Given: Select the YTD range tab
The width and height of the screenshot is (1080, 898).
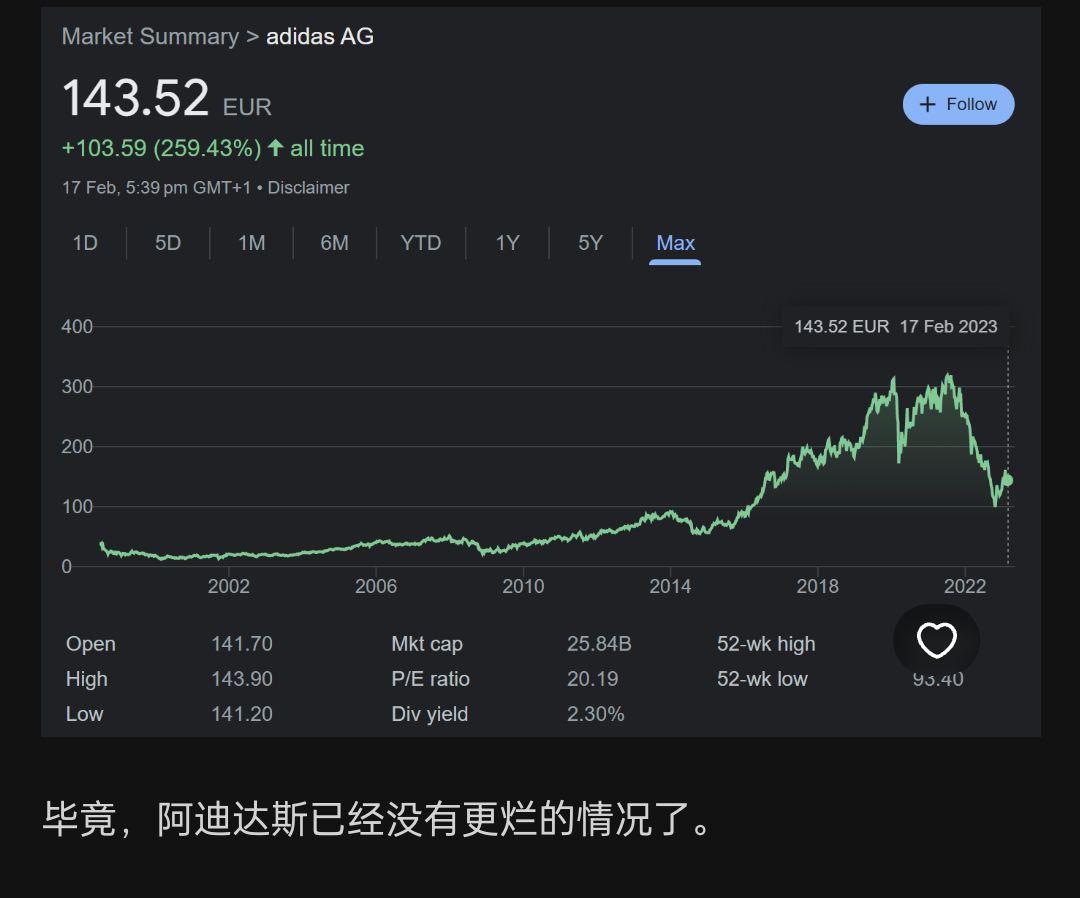Looking at the screenshot, I should coord(420,243).
